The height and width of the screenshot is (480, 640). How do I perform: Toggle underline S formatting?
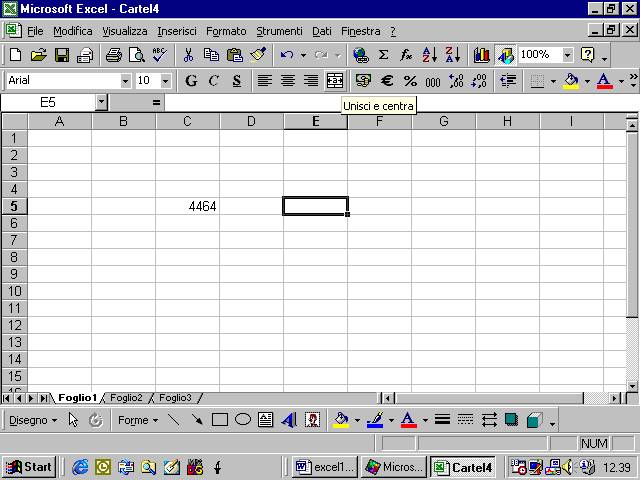click(x=237, y=81)
